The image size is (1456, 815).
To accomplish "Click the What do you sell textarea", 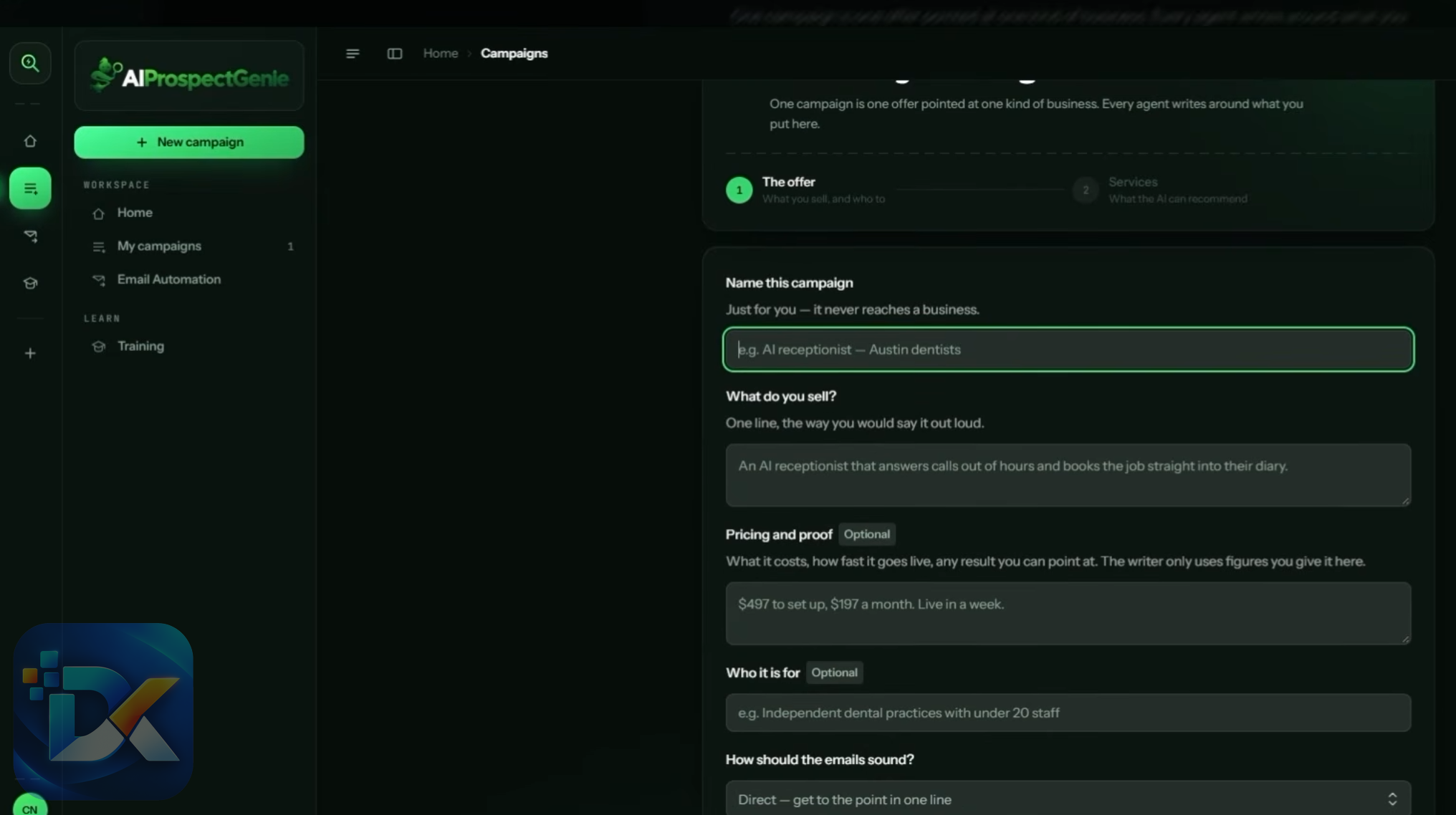I will 1068,475.
